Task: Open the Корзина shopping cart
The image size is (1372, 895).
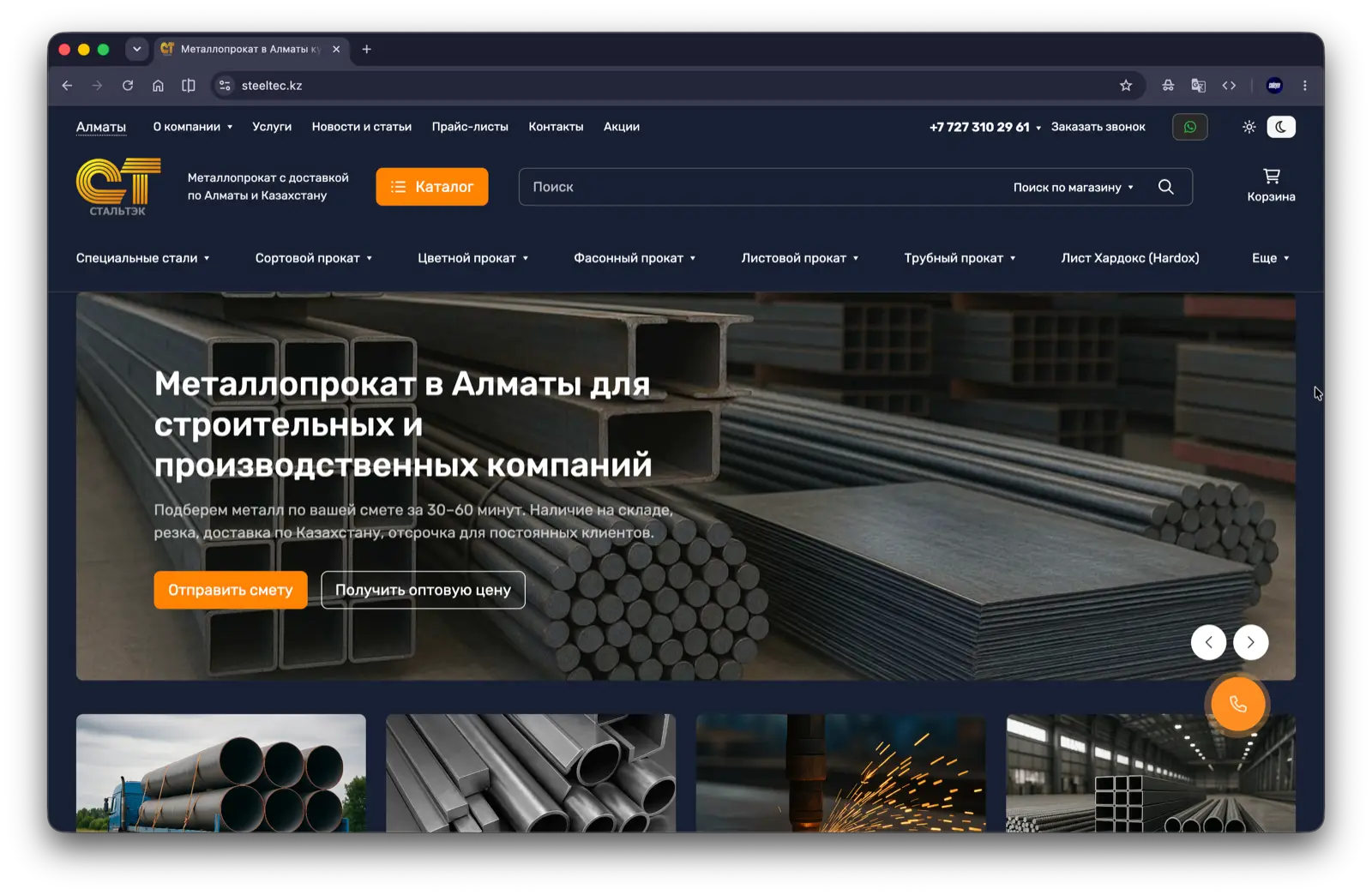Action: [x=1271, y=185]
